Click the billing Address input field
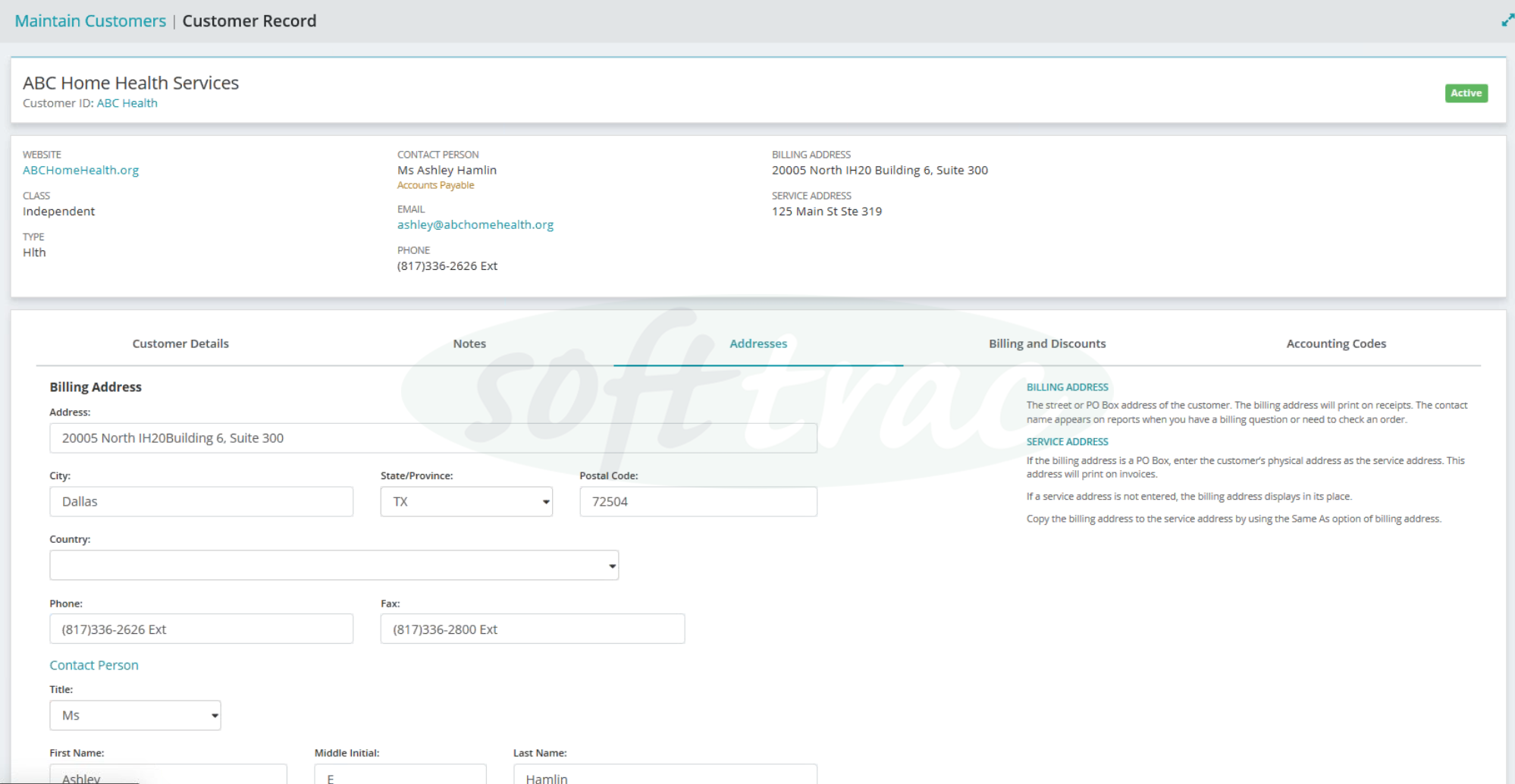 click(x=434, y=438)
